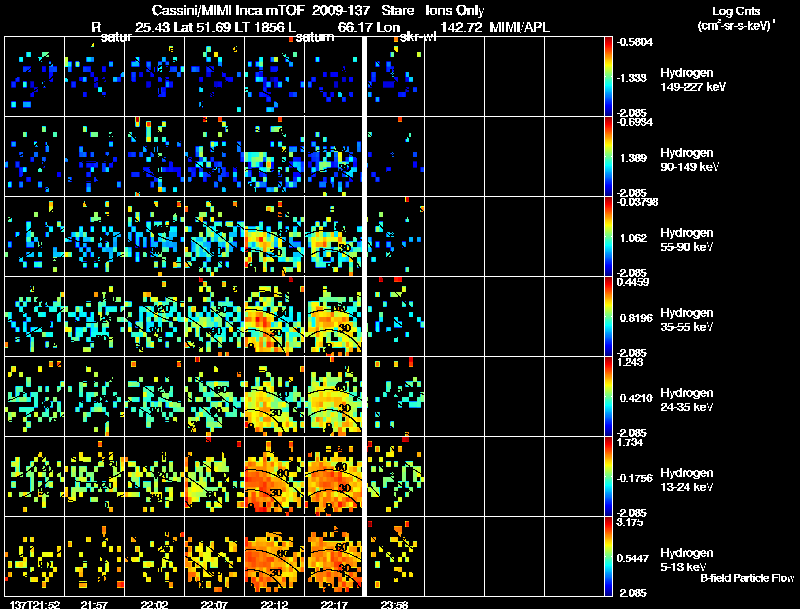Click the '23:58' time label

tap(394, 604)
